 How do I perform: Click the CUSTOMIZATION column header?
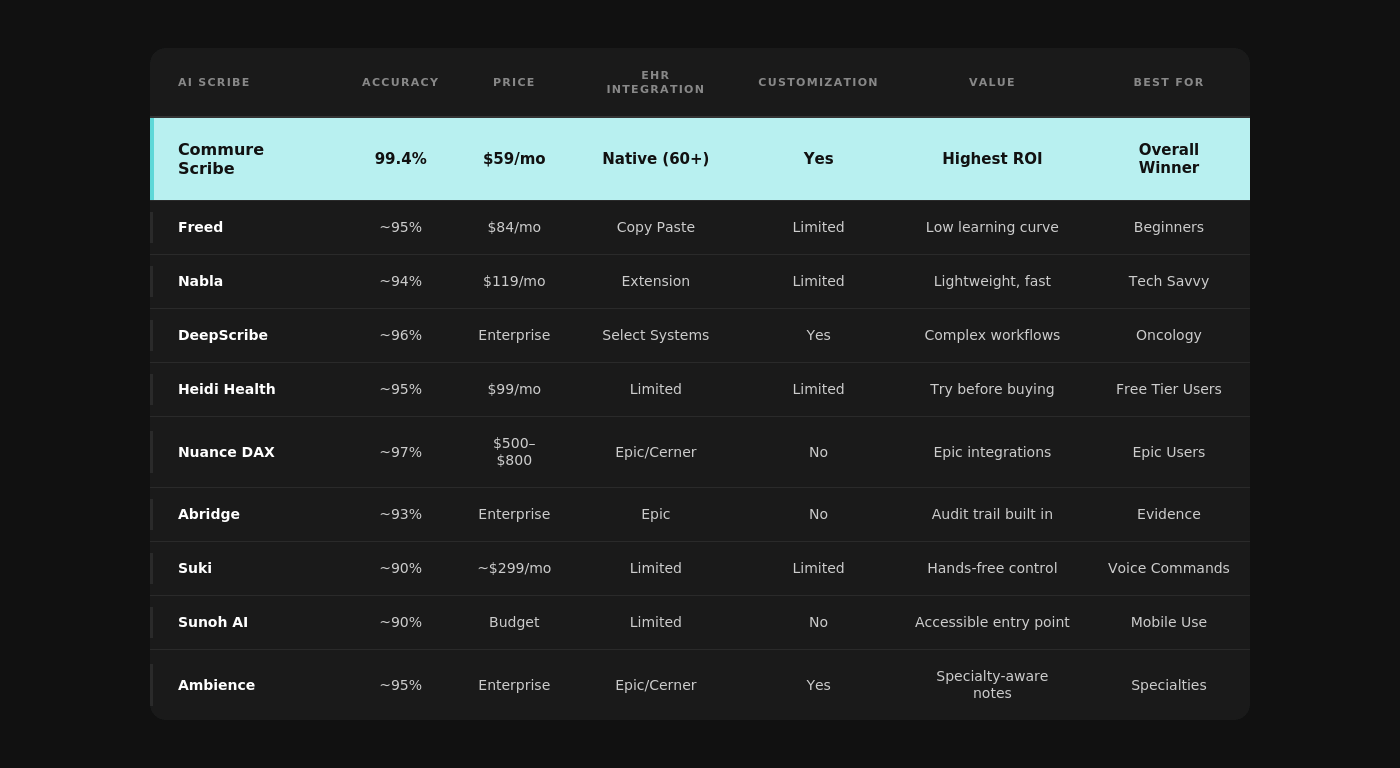[818, 82]
